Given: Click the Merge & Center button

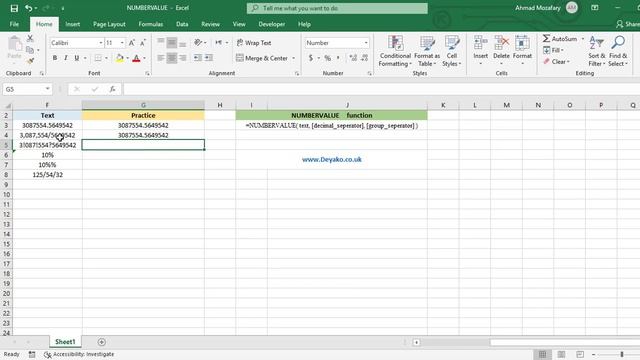Looking at the screenshot, I should (262, 58).
